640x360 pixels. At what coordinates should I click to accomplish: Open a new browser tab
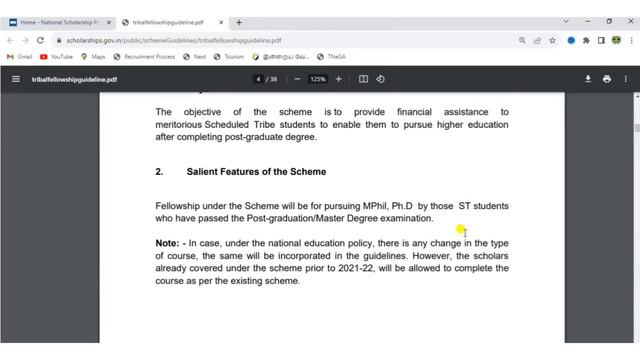(239, 22)
